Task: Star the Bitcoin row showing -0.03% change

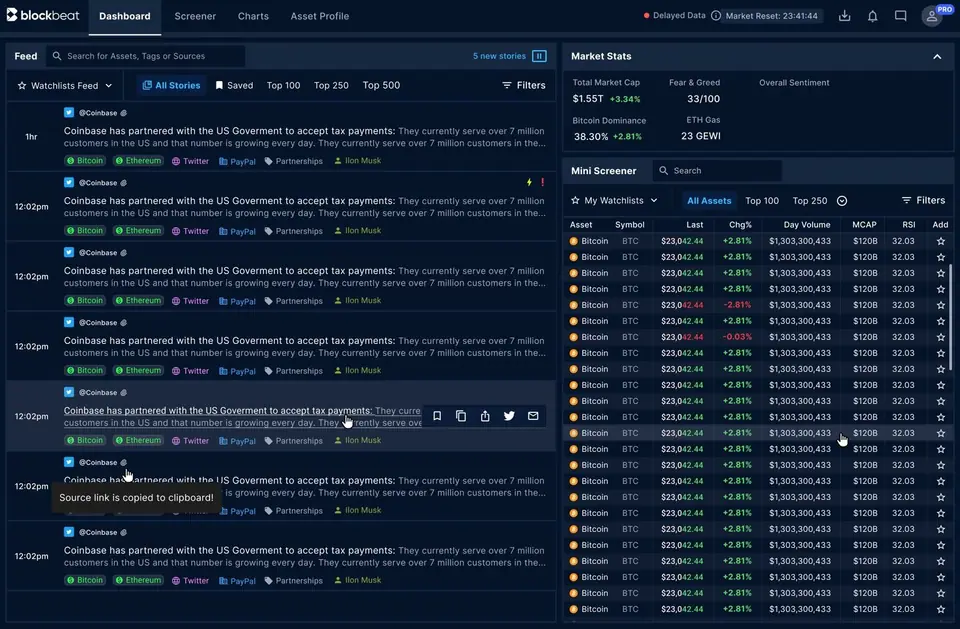Action: click(940, 337)
